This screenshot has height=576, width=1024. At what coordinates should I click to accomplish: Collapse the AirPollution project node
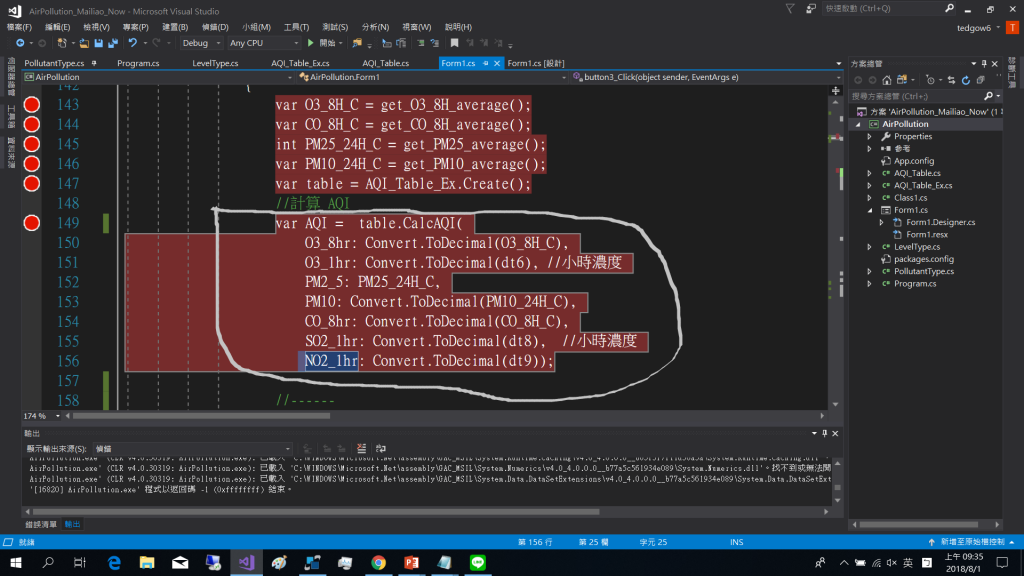click(858, 124)
